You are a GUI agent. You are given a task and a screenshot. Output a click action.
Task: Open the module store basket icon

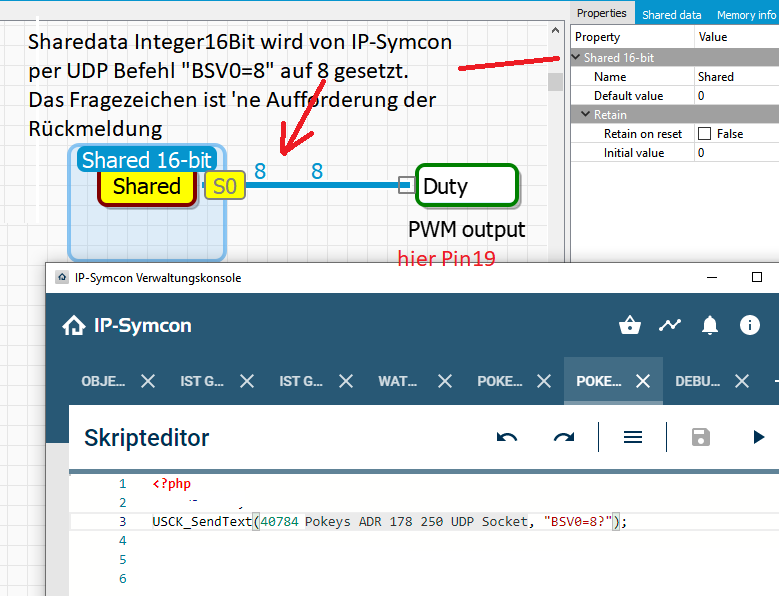[629, 325]
